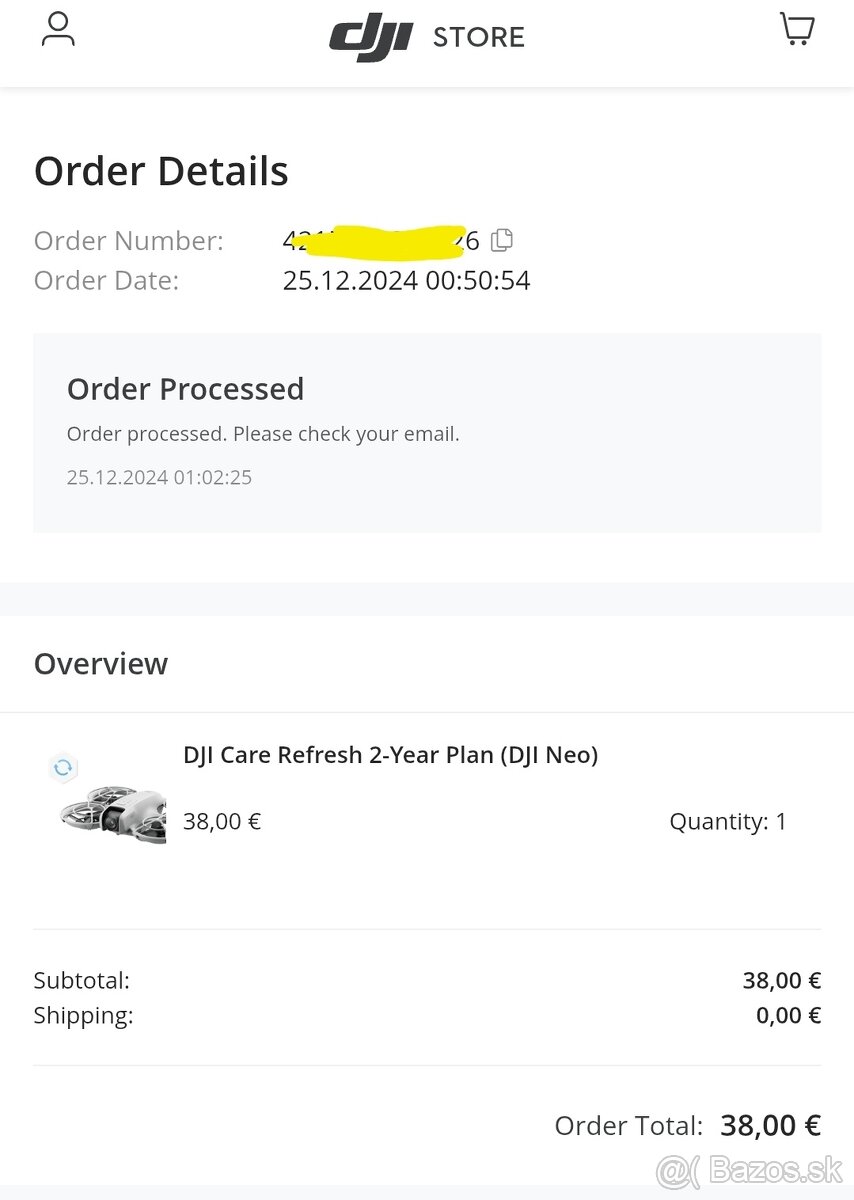Expand the Order Details heading
This screenshot has width=854, height=1200.
point(161,170)
